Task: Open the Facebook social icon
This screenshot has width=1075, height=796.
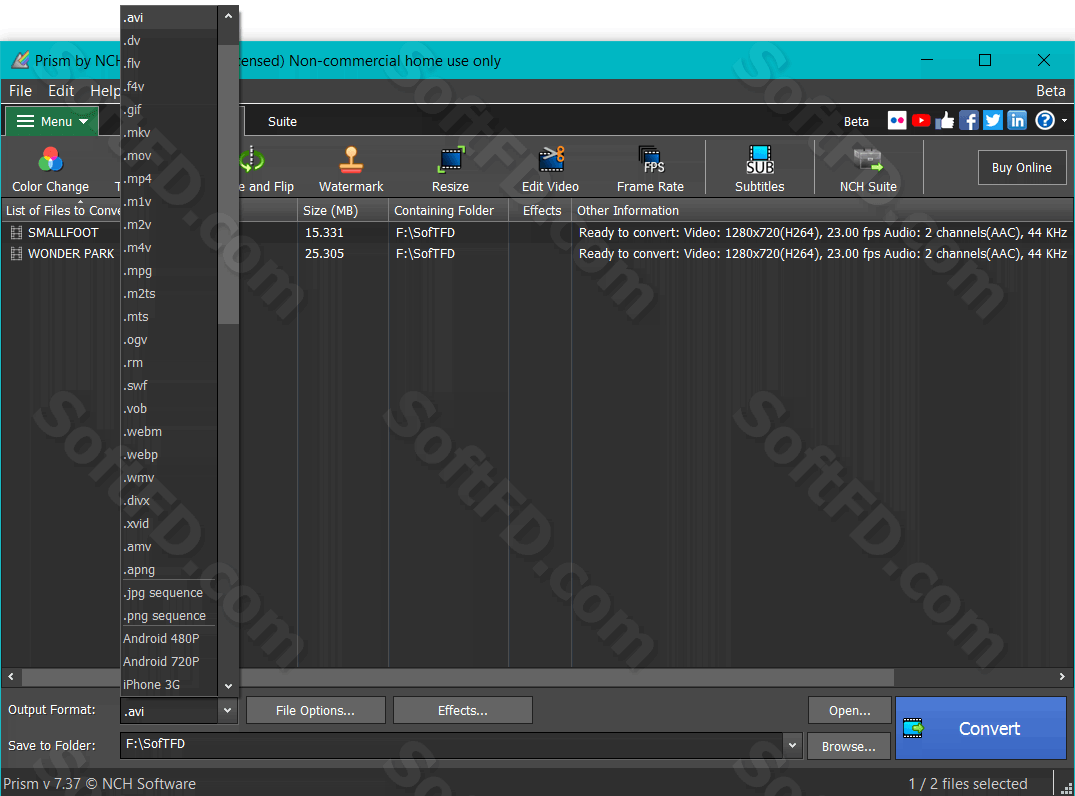Action: tap(969, 121)
